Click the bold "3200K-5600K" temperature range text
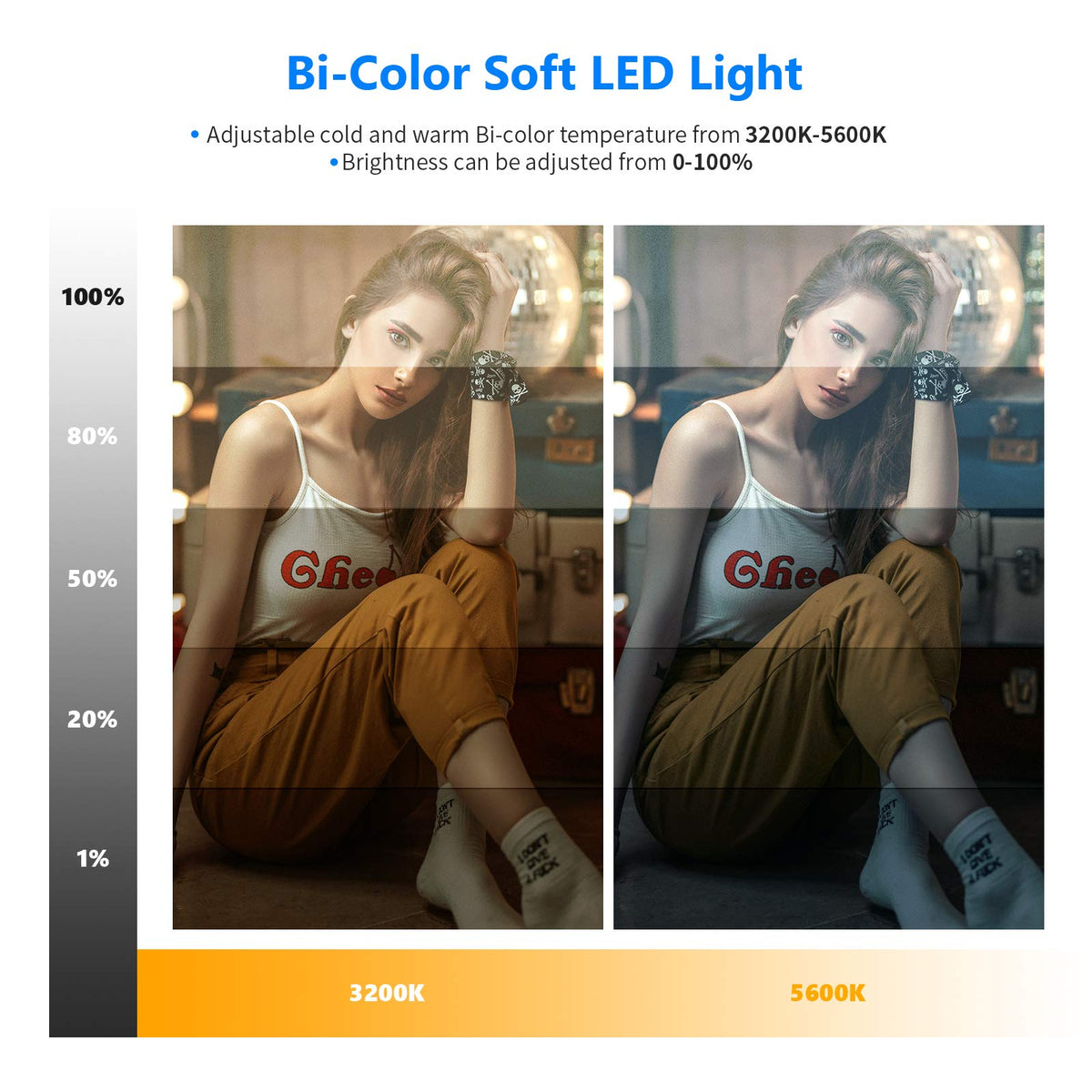 (815, 135)
